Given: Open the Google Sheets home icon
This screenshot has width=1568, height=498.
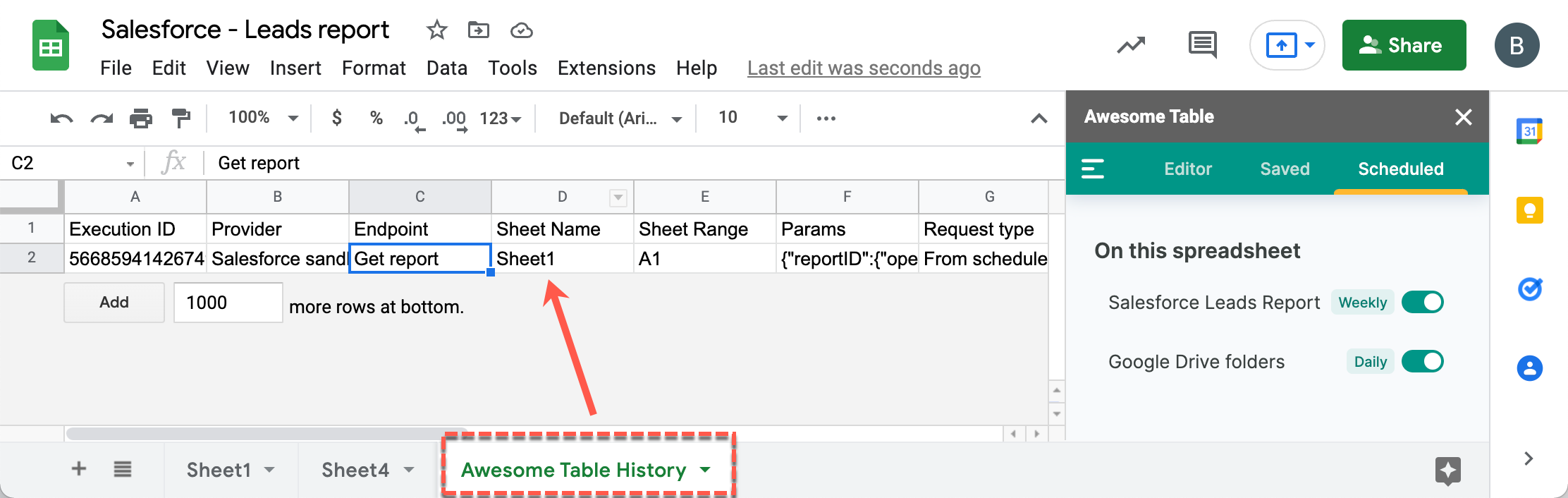Looking at the screenshot, I should tap(51, 46).
